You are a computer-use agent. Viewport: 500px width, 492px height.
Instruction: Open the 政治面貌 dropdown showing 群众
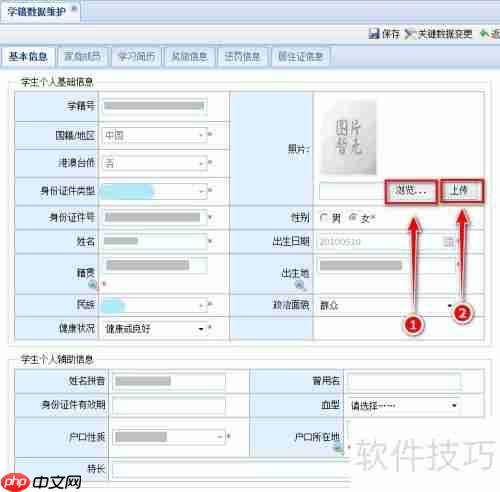tap(387, 305)
